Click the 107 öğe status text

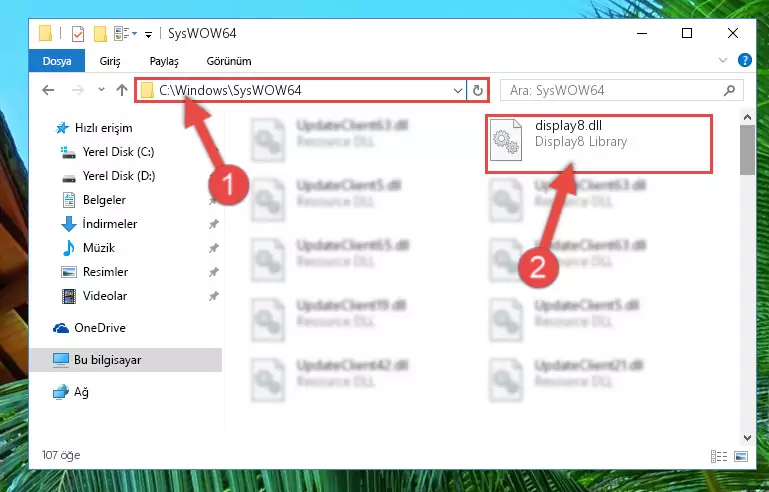[61, 455]
